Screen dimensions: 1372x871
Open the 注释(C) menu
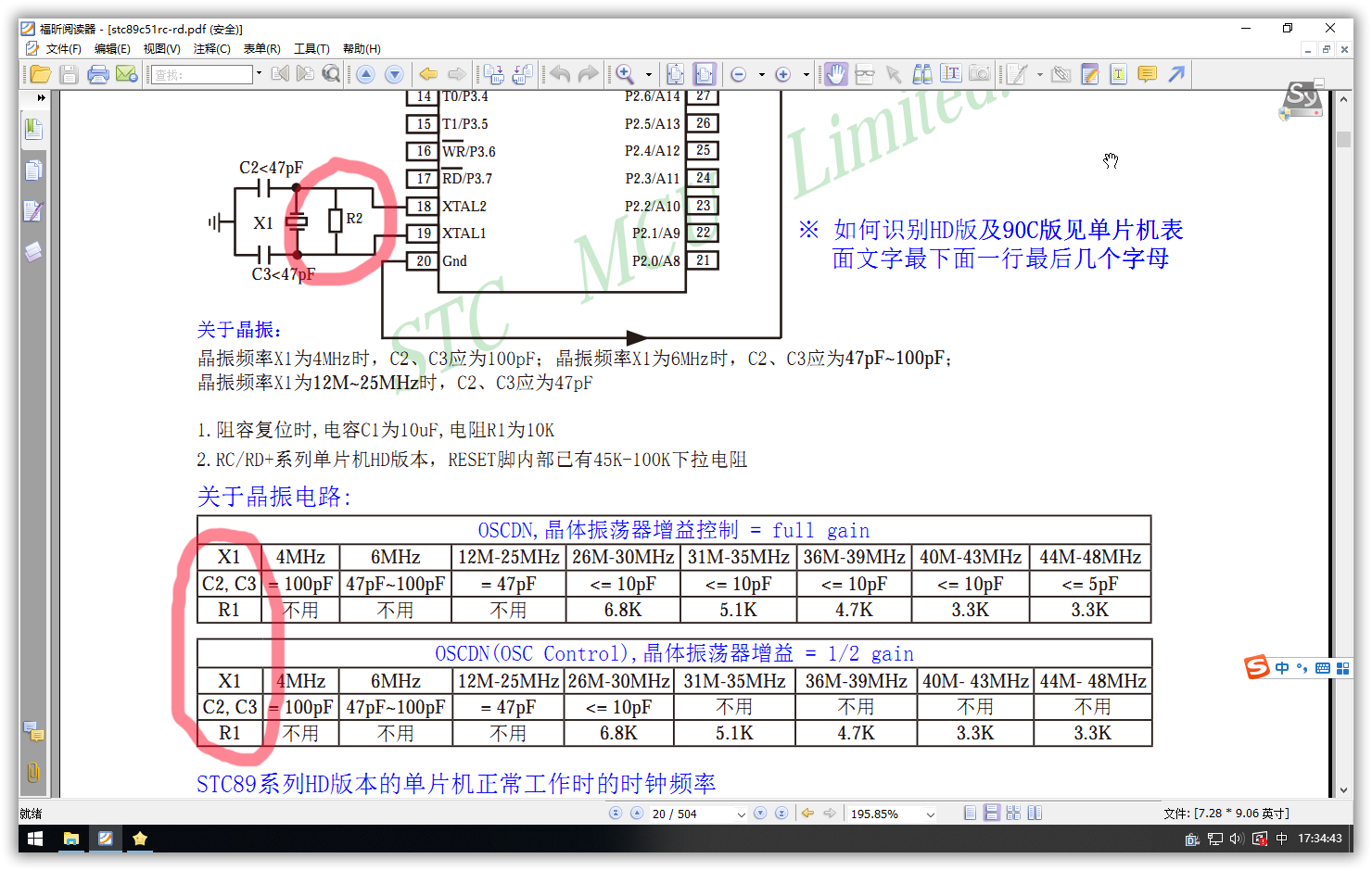(211, 49)
